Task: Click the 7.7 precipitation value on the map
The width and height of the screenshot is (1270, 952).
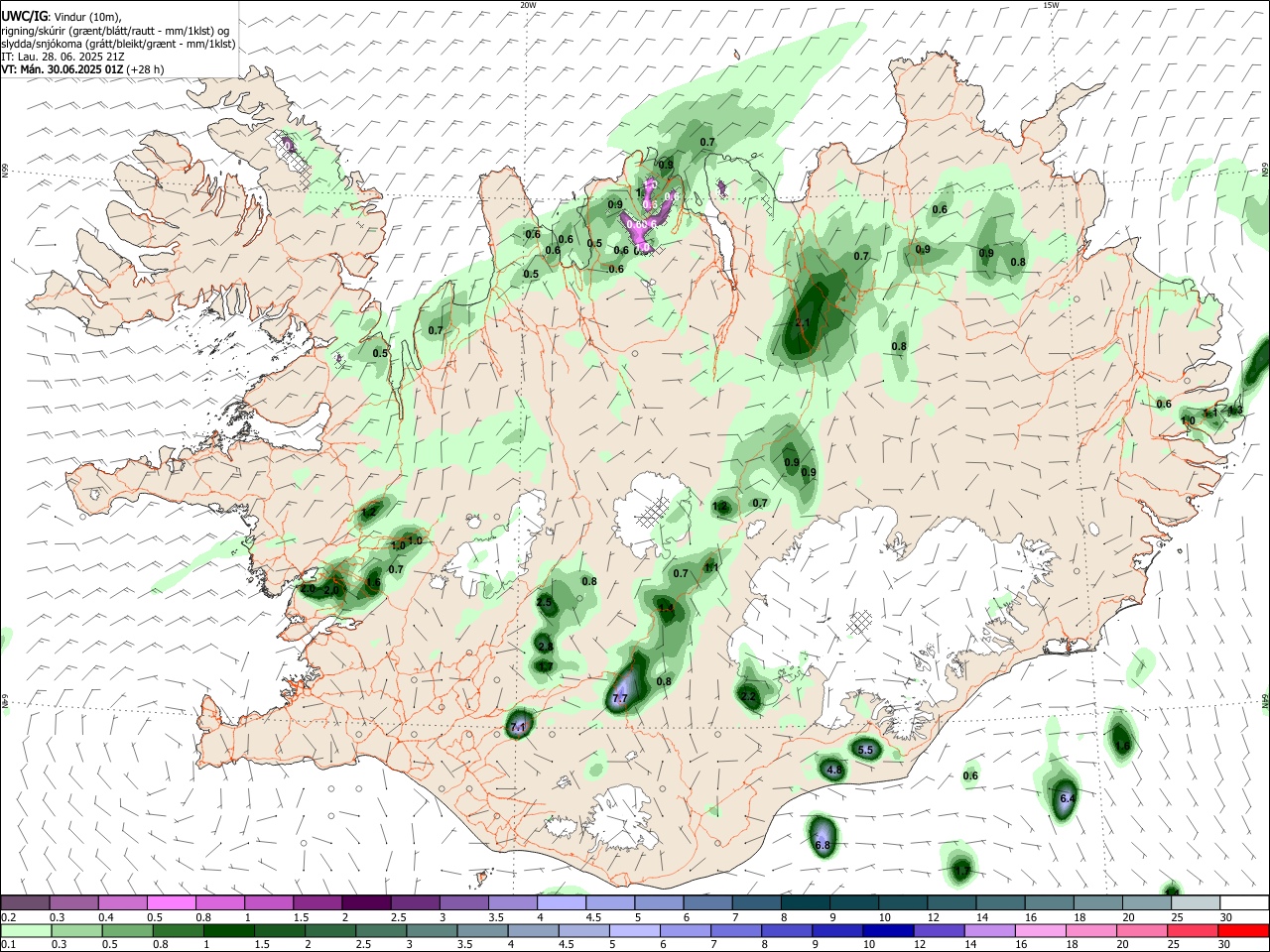Action: tap(620, 699)
